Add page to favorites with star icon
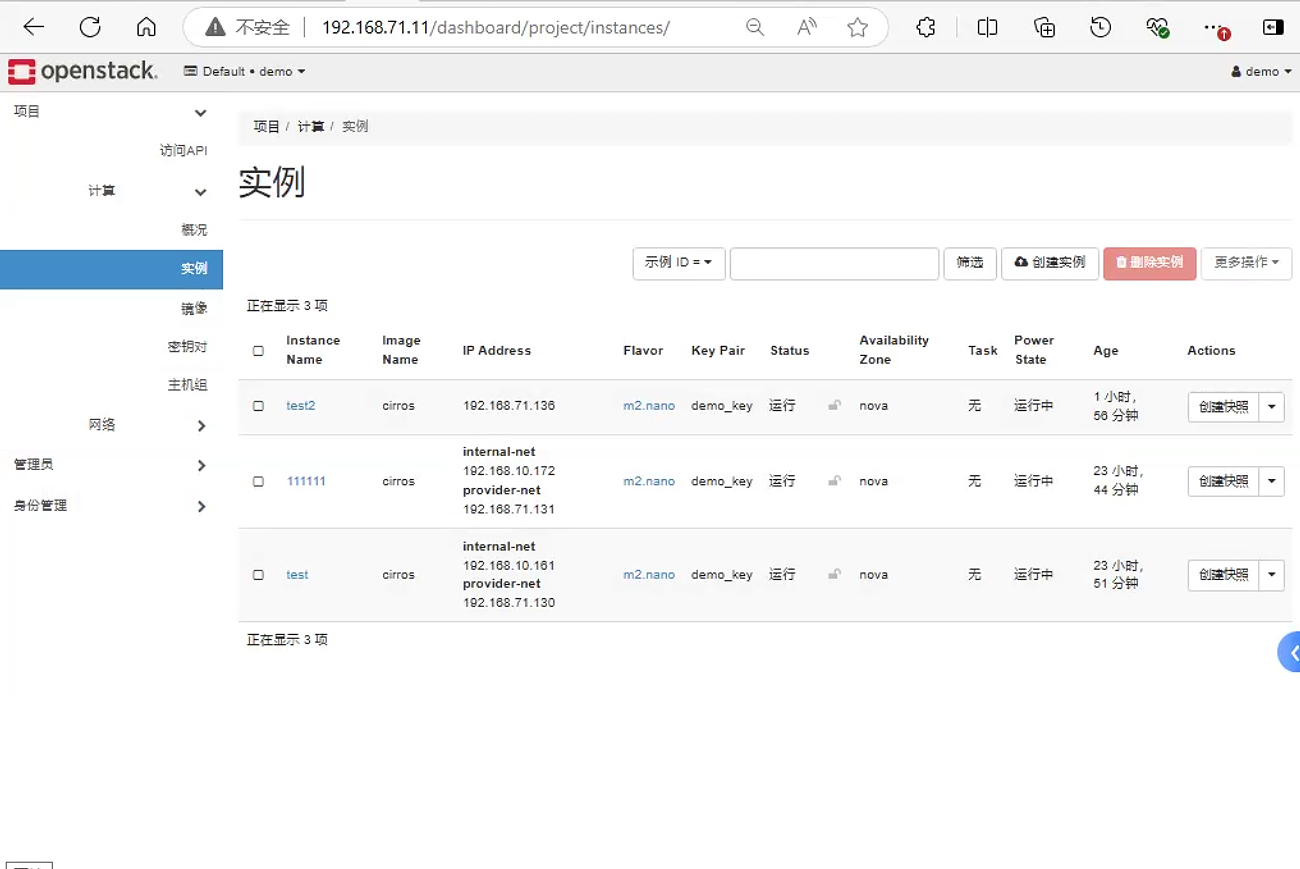 click(857, 28)
